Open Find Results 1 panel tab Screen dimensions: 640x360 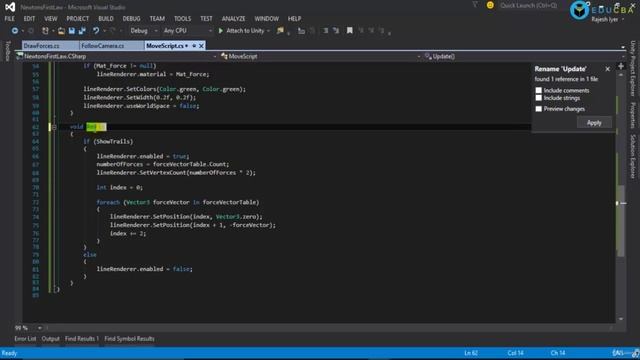pos(82,339)
